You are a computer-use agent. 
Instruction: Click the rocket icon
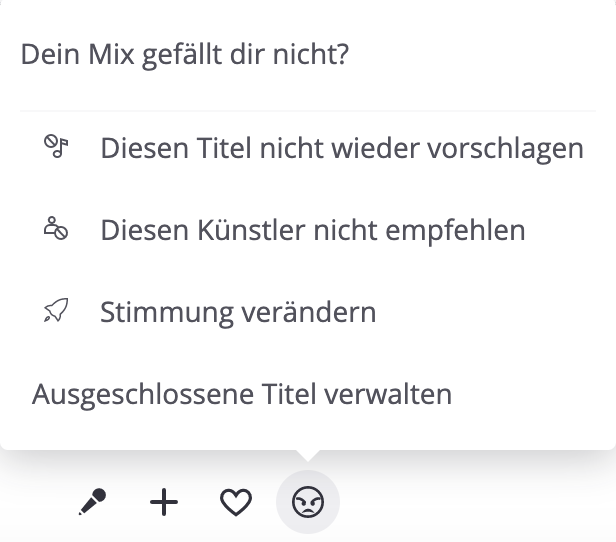55,312
